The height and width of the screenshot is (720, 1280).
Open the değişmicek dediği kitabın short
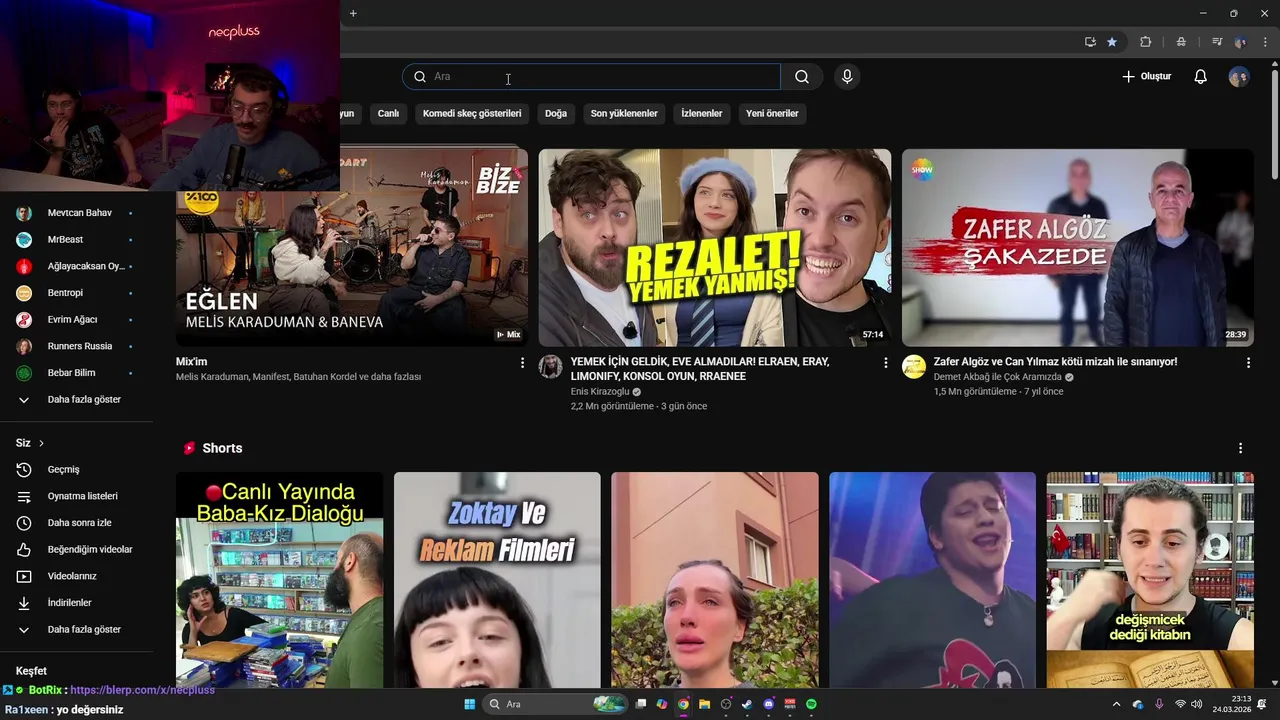[x=1150, y=580]
